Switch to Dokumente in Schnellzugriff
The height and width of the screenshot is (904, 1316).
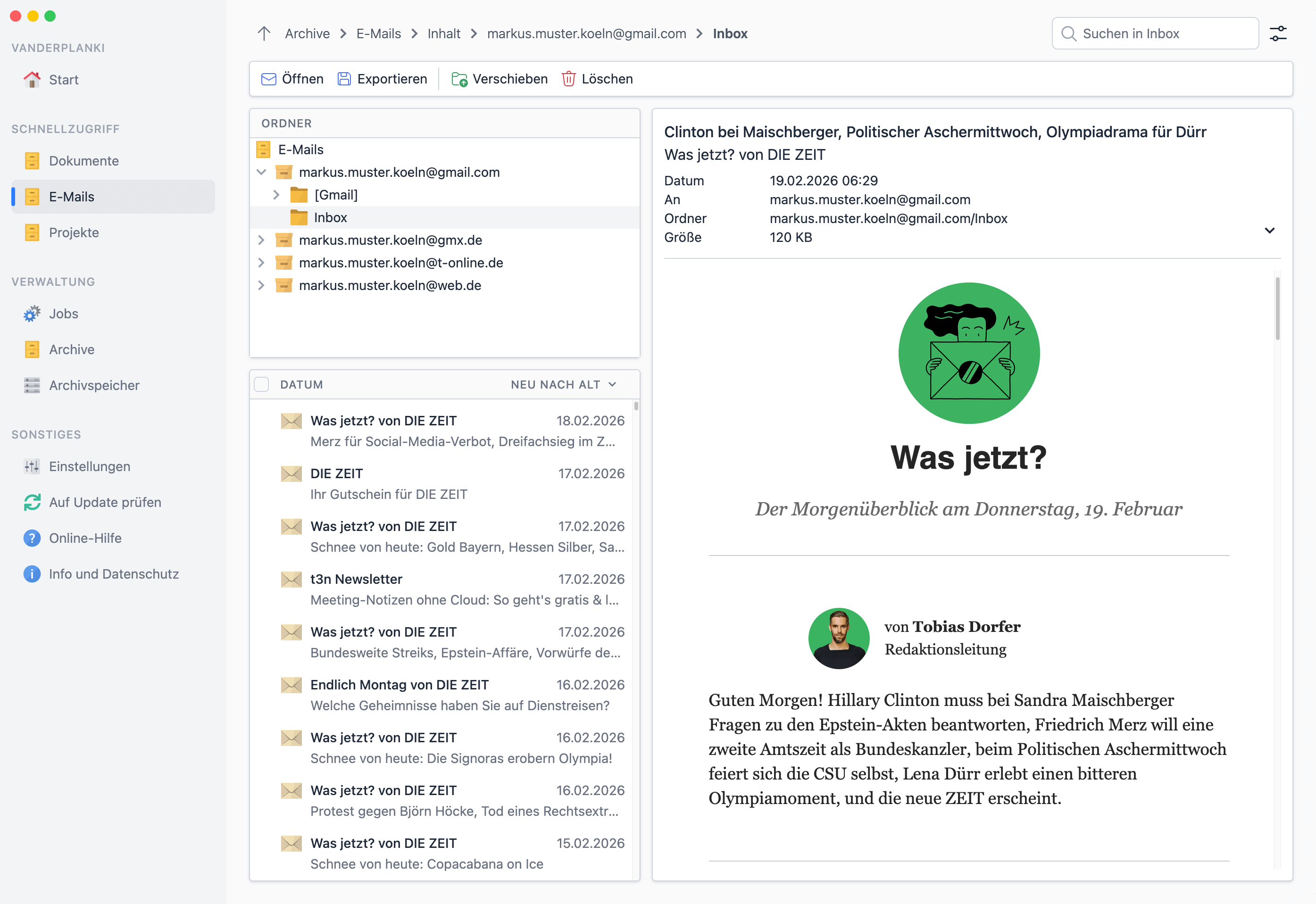(x=83, y=160)
